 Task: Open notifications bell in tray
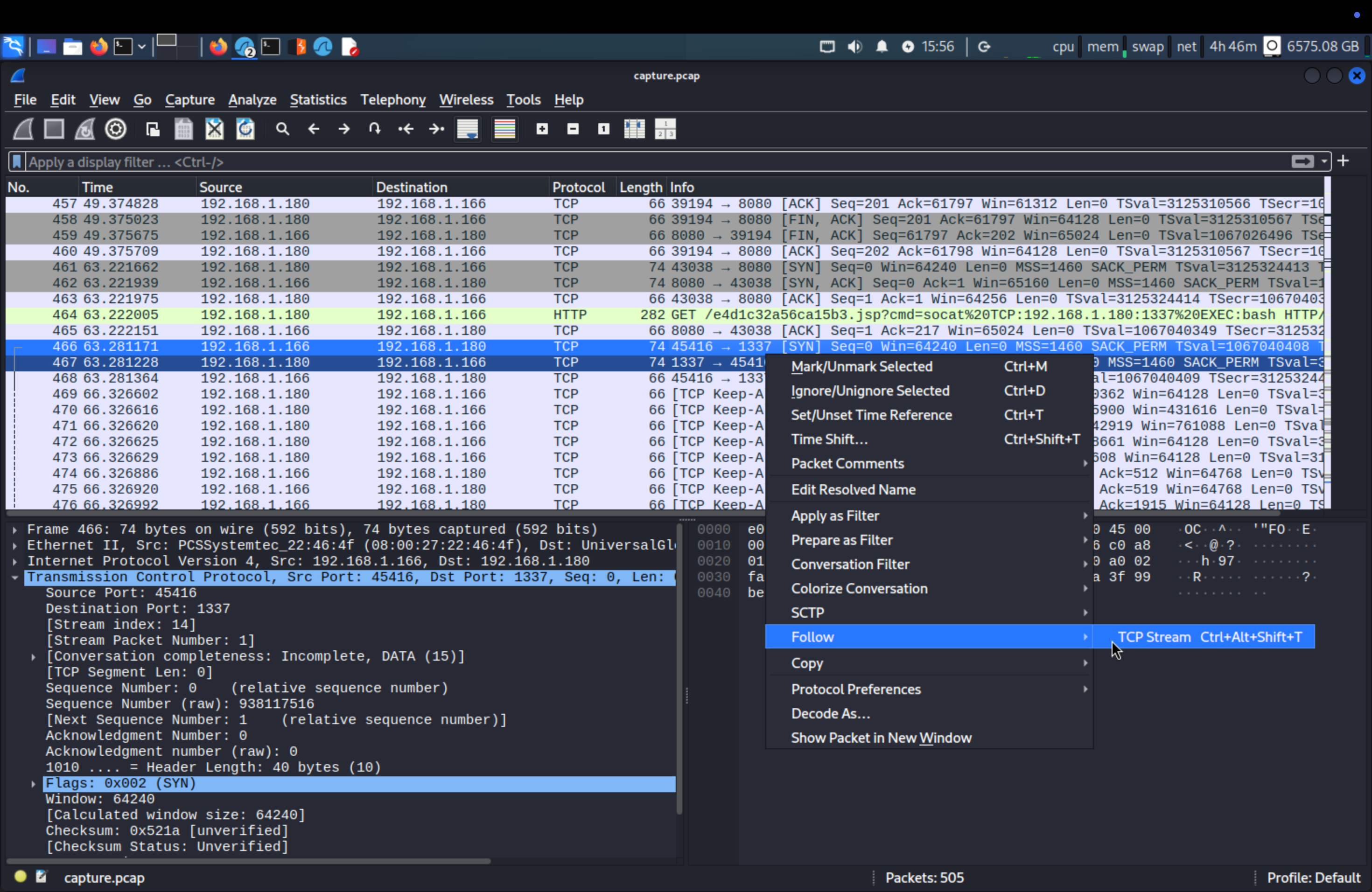coord(882,47)
